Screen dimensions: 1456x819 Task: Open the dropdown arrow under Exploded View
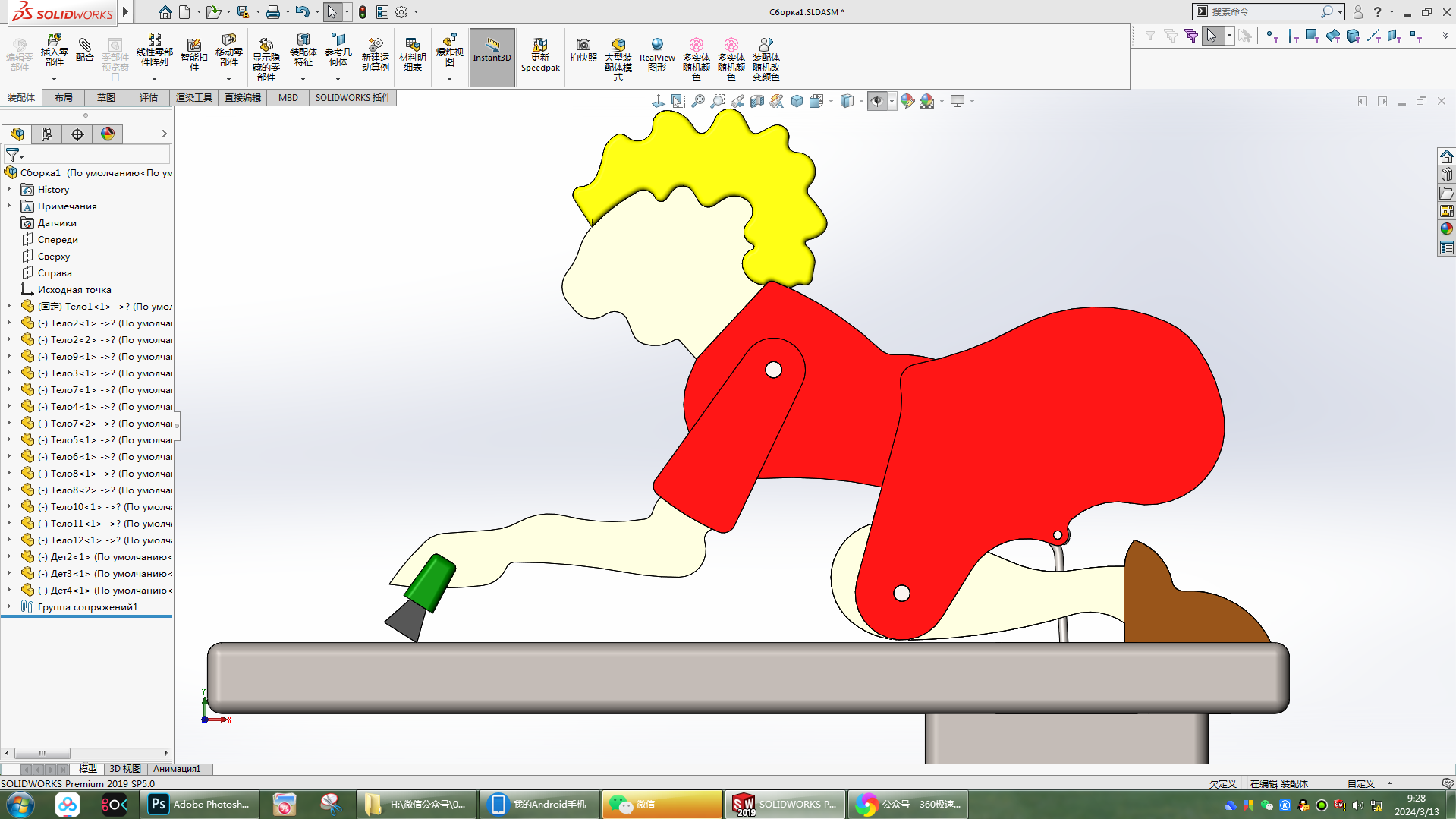449,79
